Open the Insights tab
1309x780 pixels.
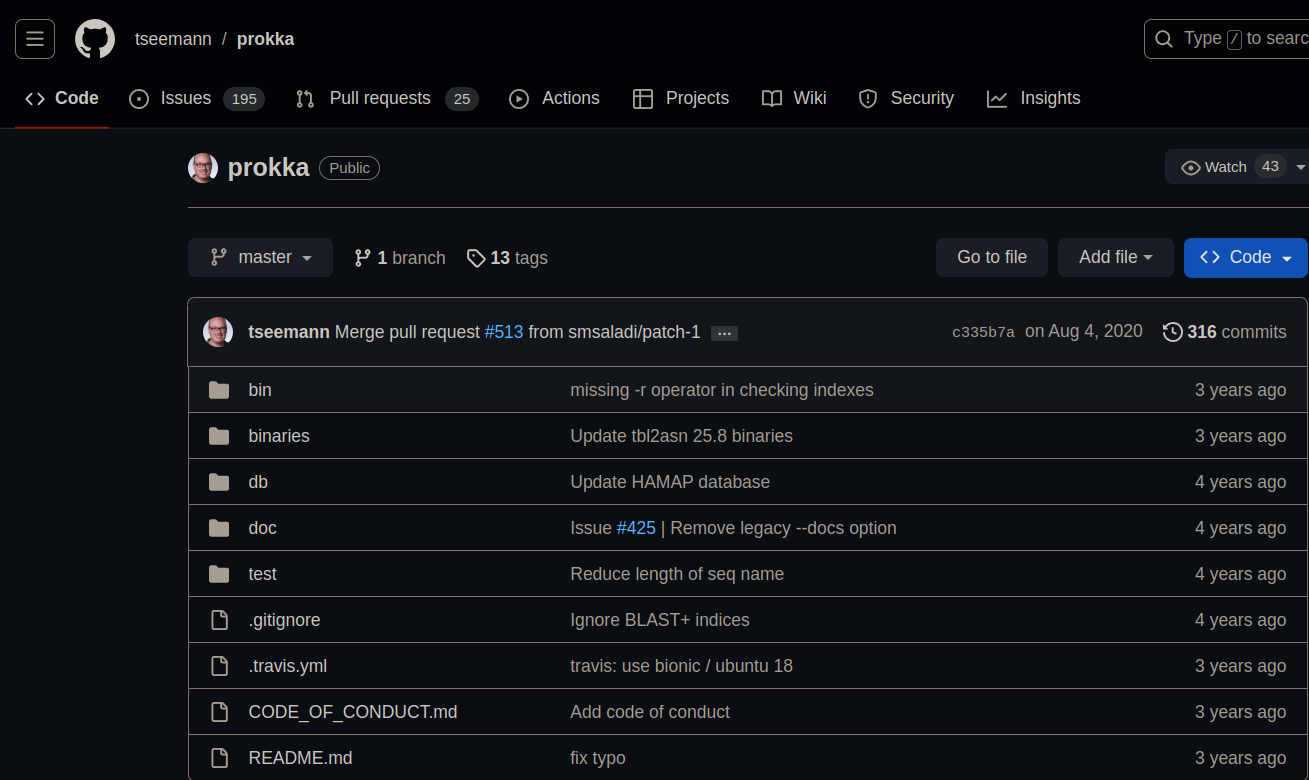pos(1033,98)
